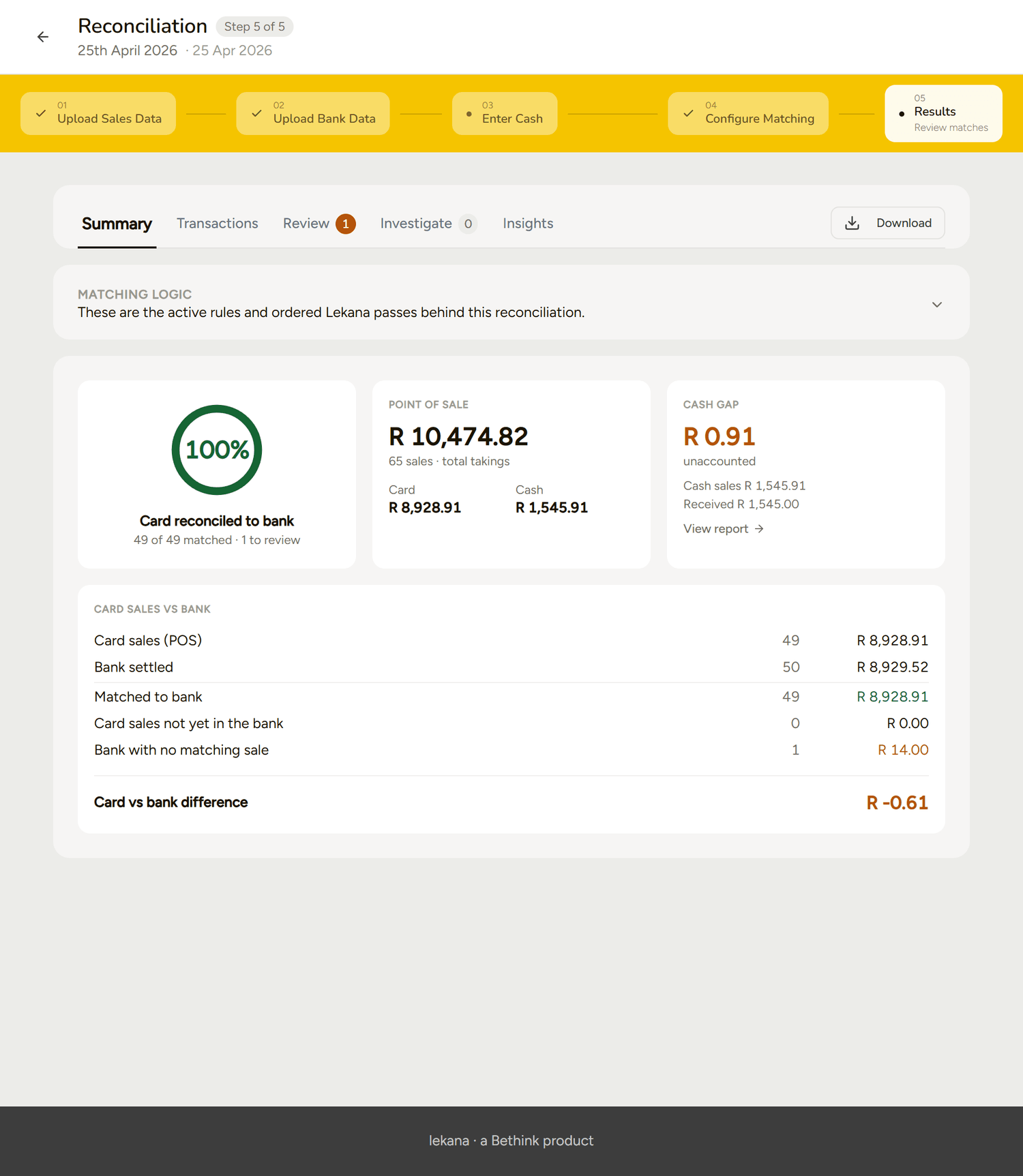Open the Insights tab

tap(528, 224)
